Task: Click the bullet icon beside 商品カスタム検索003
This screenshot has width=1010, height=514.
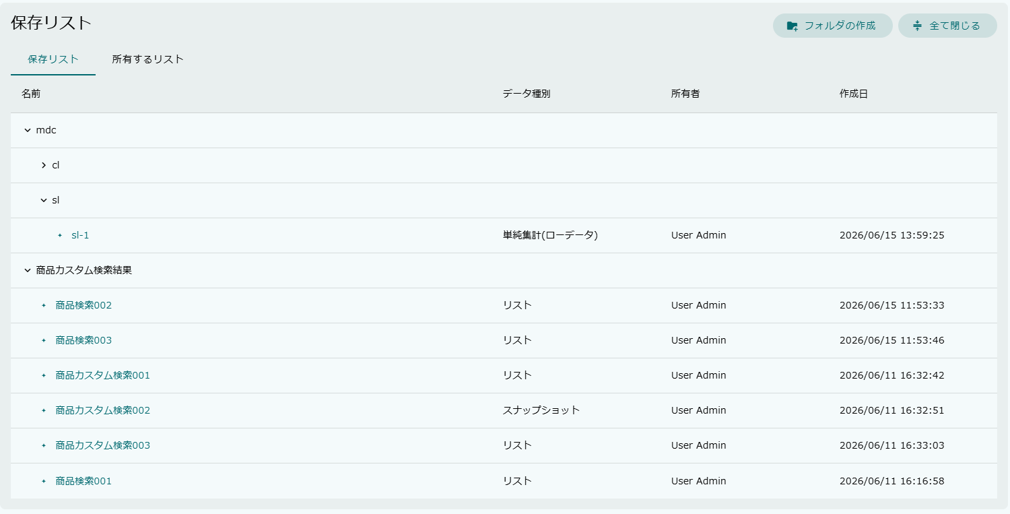Action: click(44, 445)
